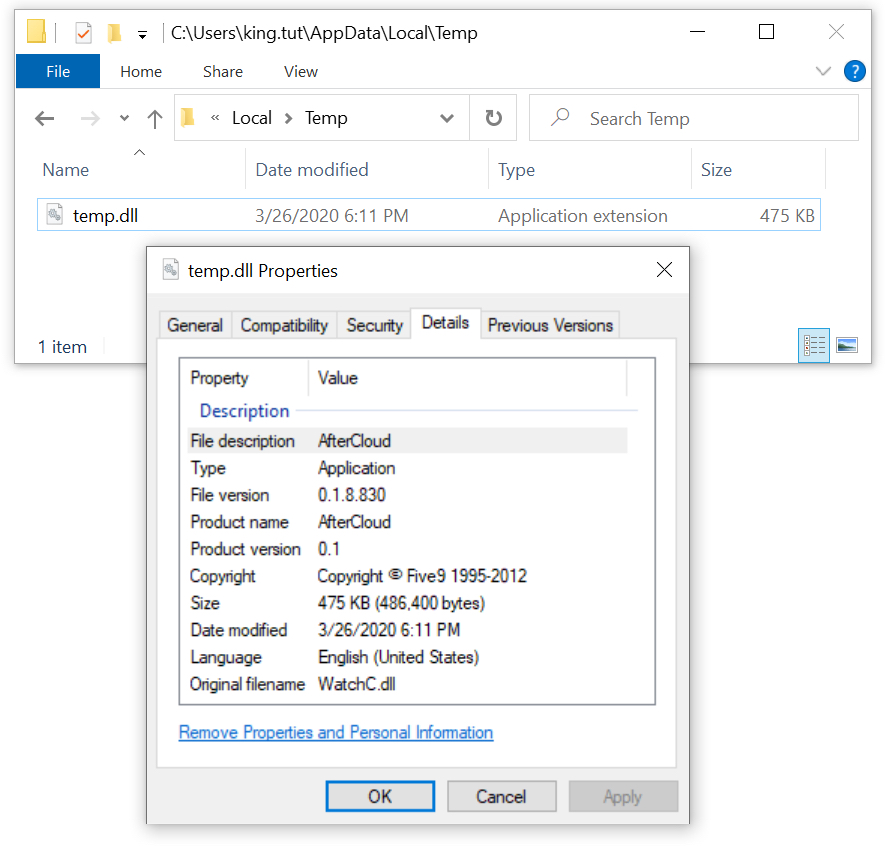Viewport: 885px width, 847px height.
Task: Select the temp.dll file row
Action: pos(429,214)
